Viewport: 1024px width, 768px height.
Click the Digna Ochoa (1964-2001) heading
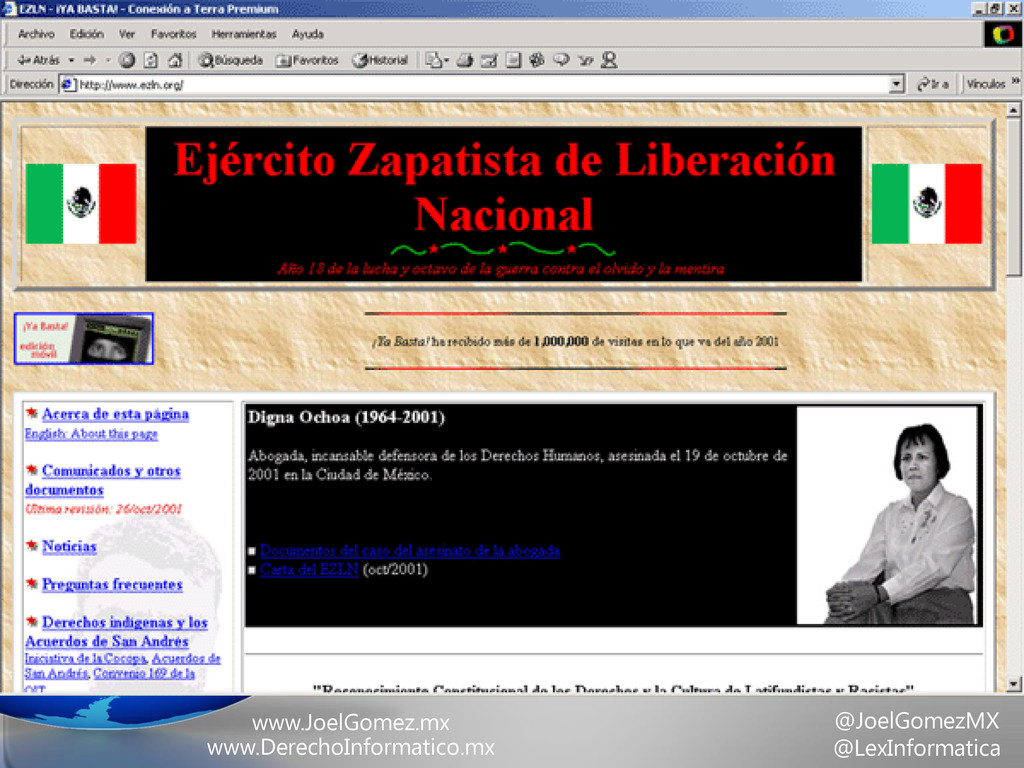point(346,417)
